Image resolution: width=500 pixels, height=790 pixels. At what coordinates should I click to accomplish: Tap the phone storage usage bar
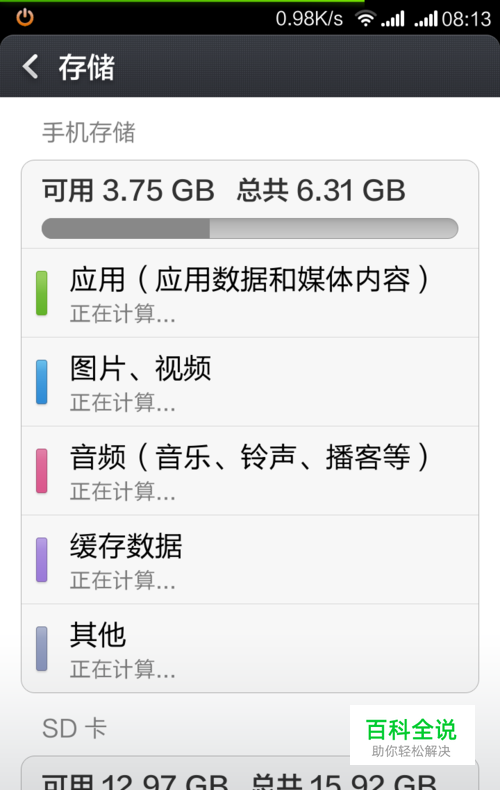pyautogui.click(x=250, y=228)
